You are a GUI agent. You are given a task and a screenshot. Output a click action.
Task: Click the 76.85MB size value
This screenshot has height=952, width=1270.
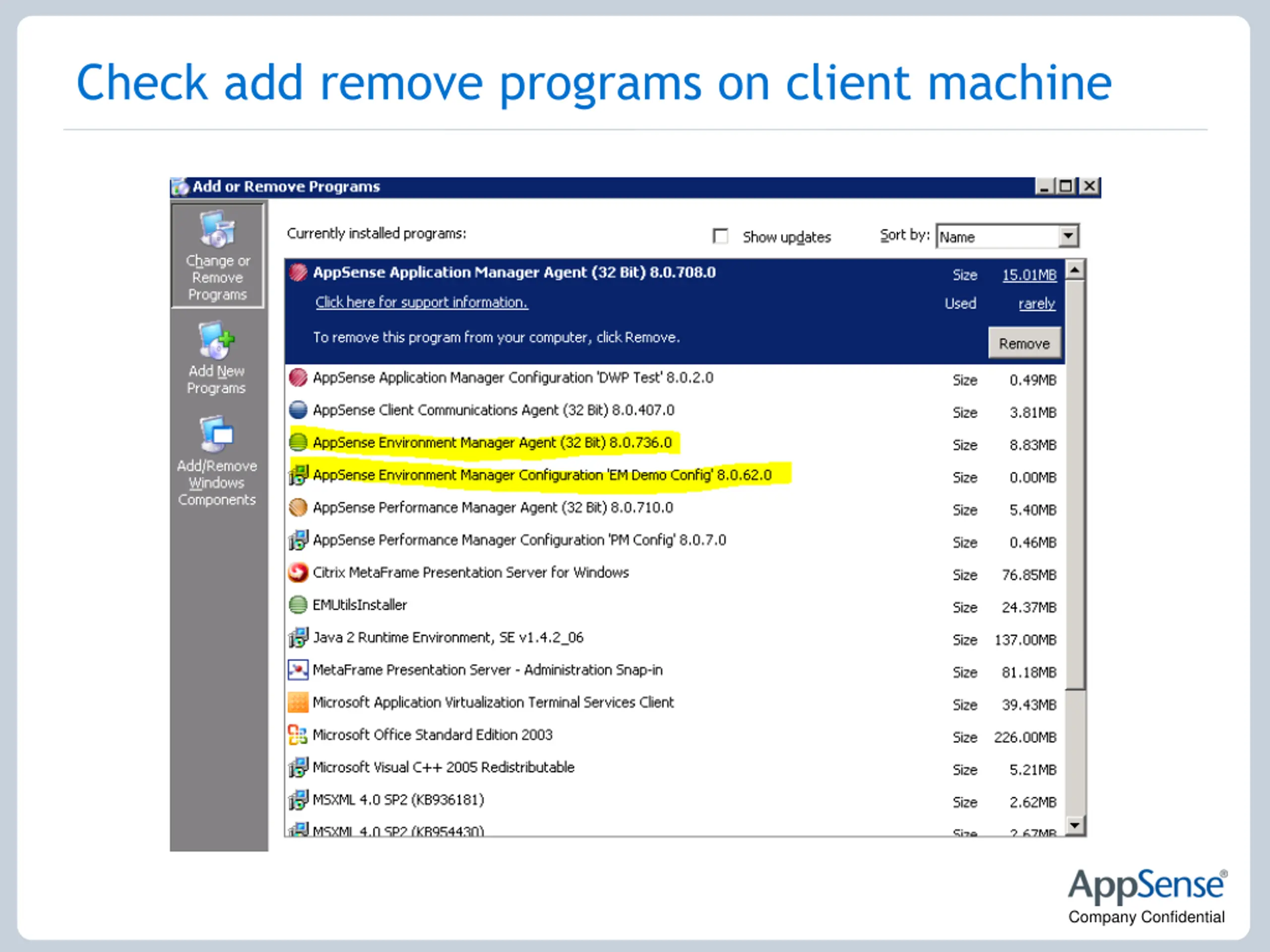[x=1029, y=575]
